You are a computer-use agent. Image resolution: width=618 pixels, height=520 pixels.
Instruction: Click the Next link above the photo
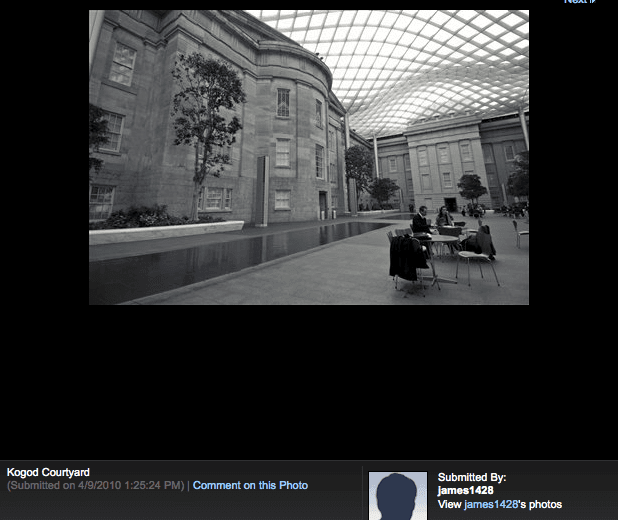coord(574,2)
